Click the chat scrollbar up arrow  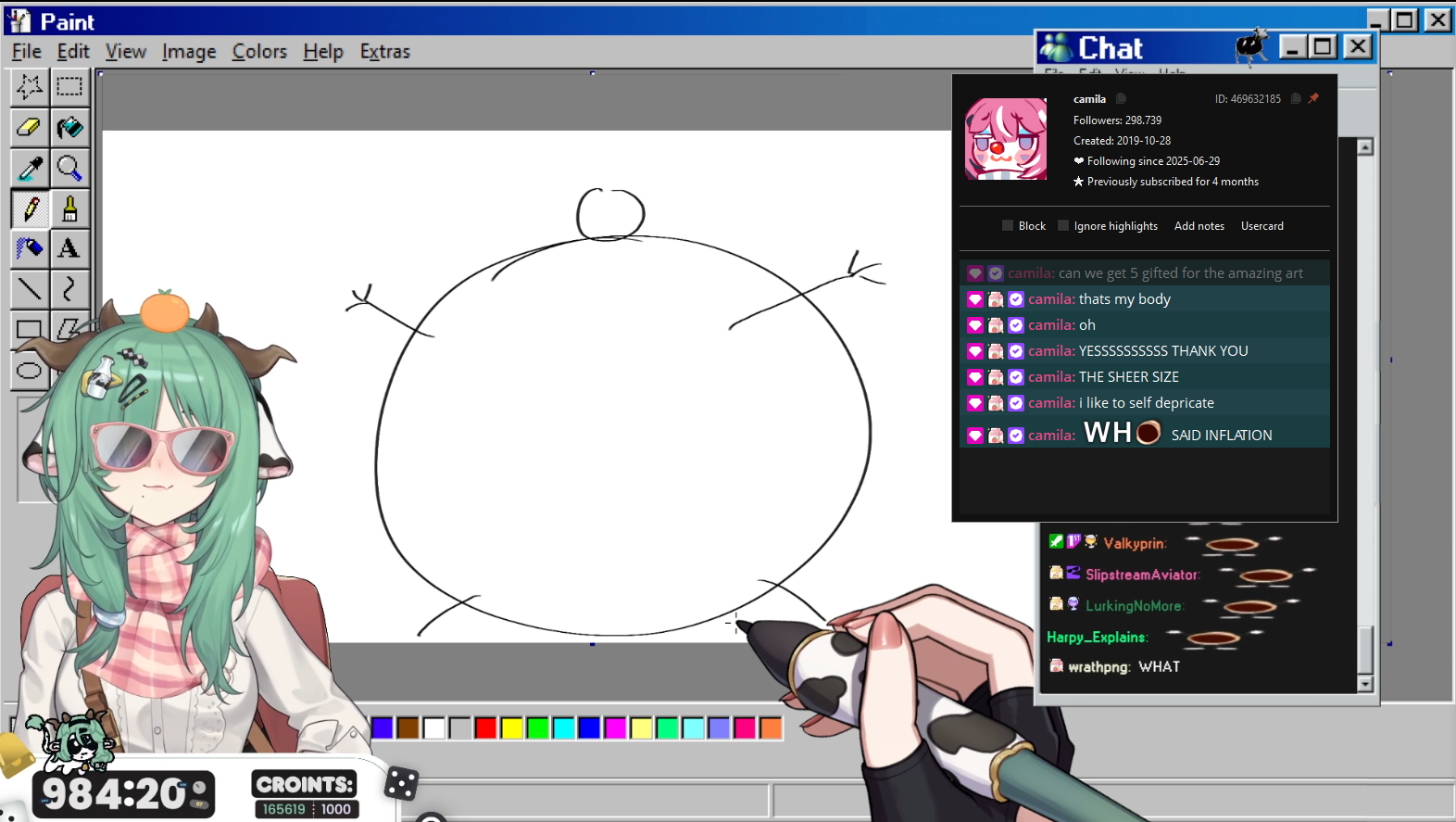[1365, 147]
